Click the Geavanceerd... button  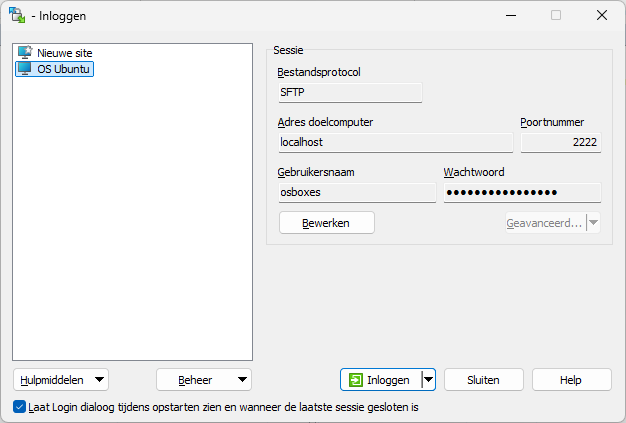click(545, 223)
